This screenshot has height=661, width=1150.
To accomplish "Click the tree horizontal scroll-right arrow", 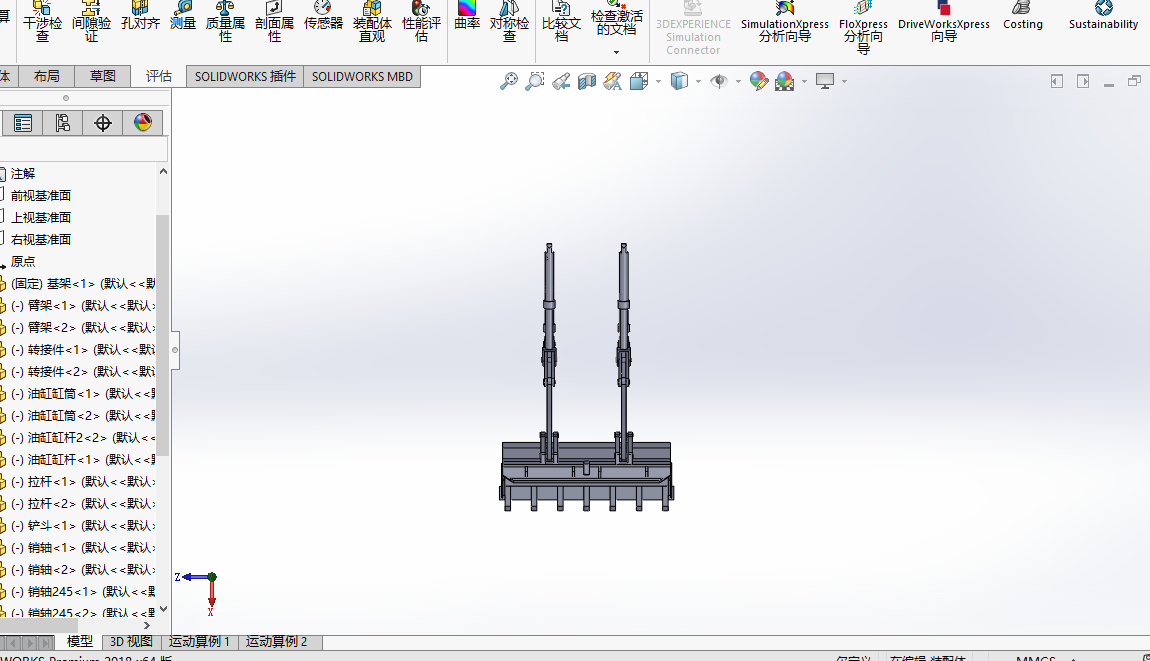I will (147, 626).
